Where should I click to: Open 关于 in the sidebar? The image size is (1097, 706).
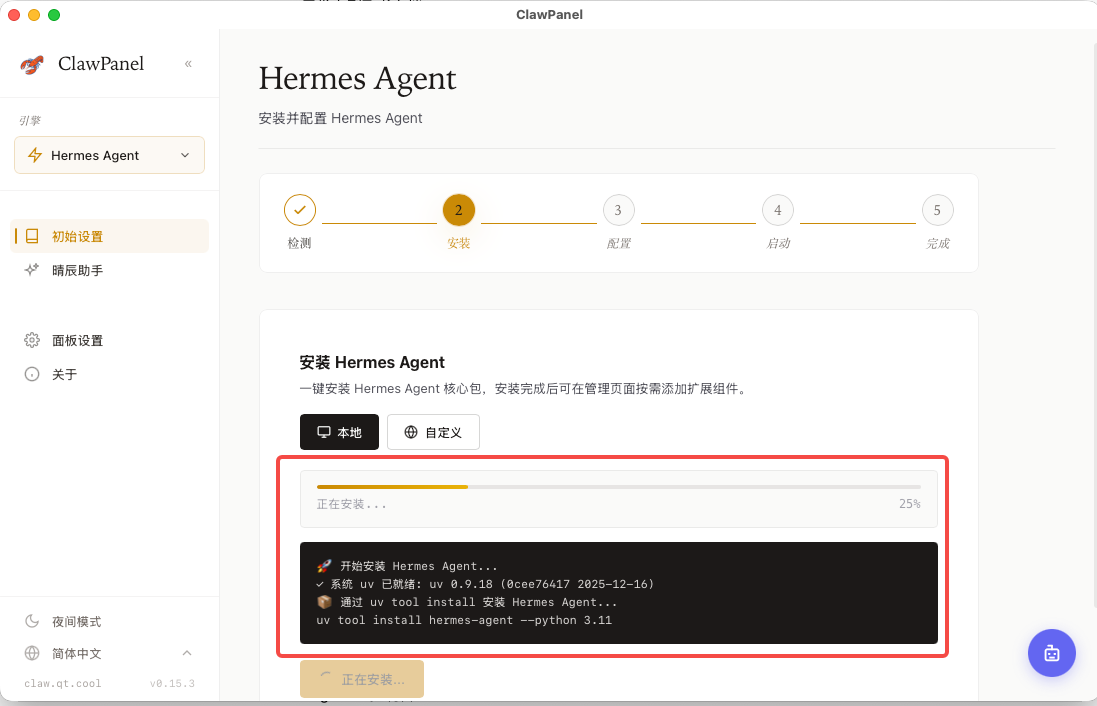click(110, 374)
